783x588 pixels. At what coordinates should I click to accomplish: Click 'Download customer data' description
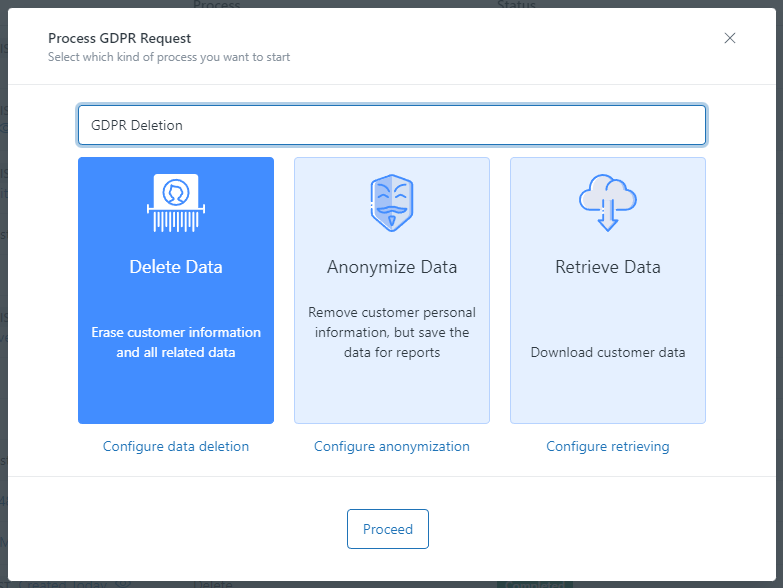[x=608, y=352]
